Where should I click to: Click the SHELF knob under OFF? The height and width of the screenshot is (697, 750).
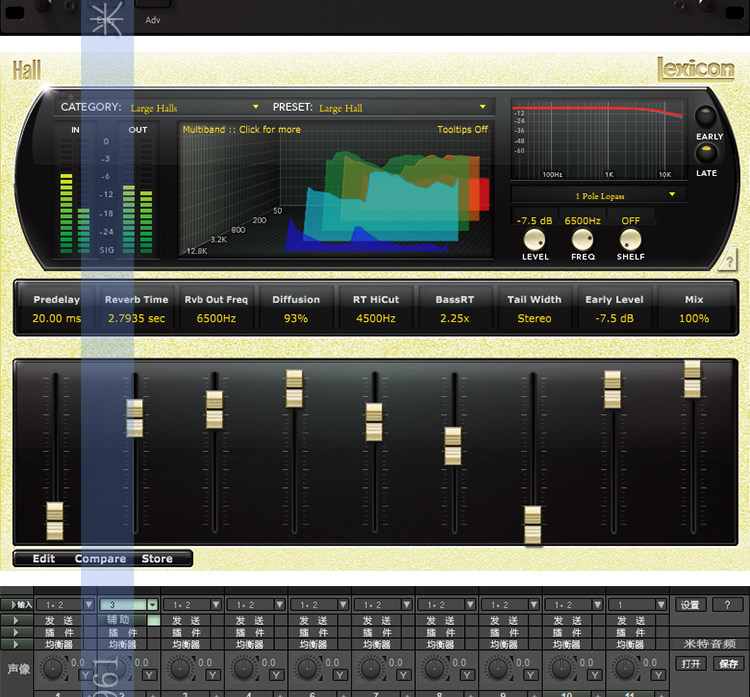(630, 239)
